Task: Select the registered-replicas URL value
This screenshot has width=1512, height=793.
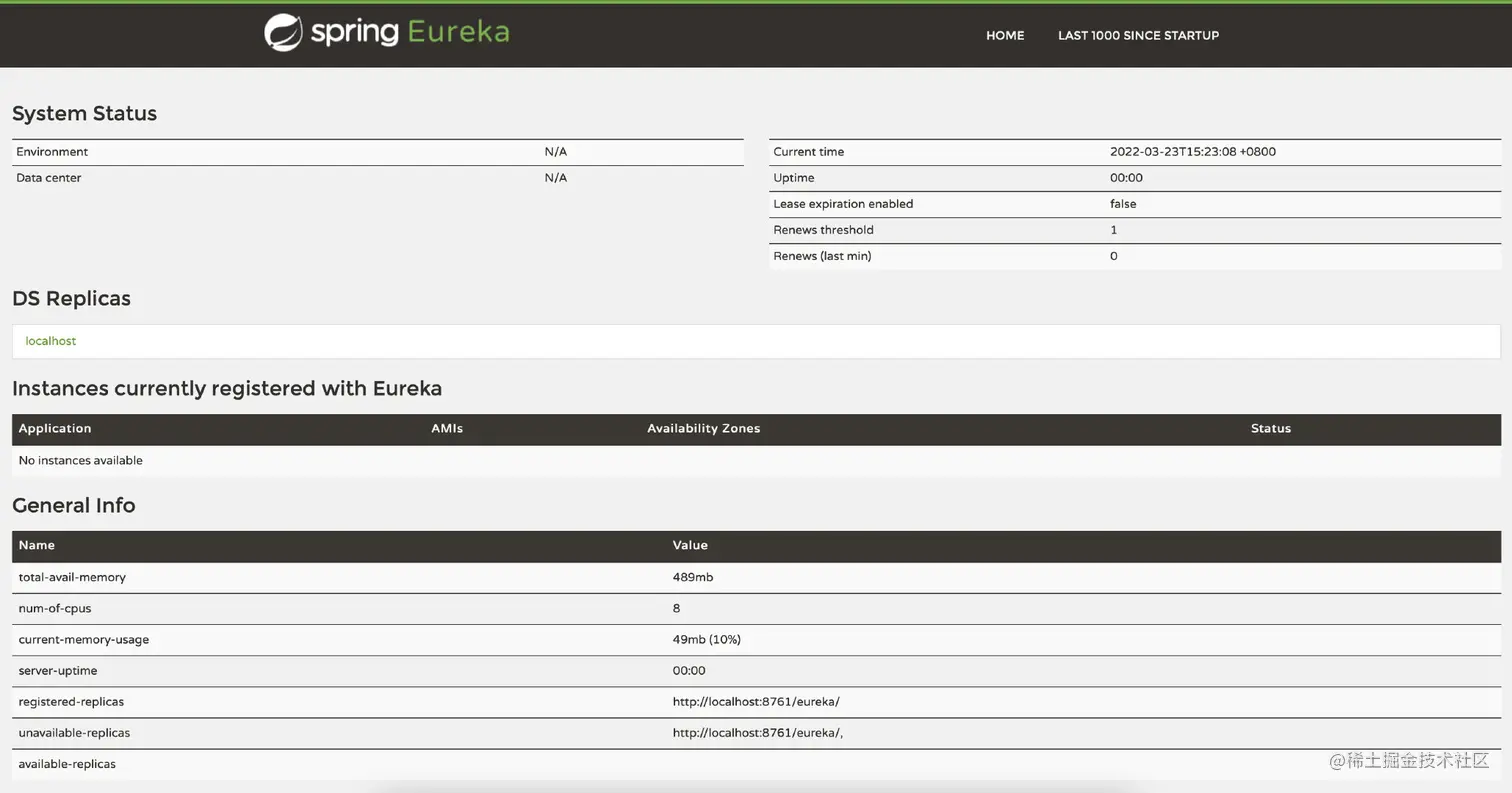Action: [x=756, y=702]
